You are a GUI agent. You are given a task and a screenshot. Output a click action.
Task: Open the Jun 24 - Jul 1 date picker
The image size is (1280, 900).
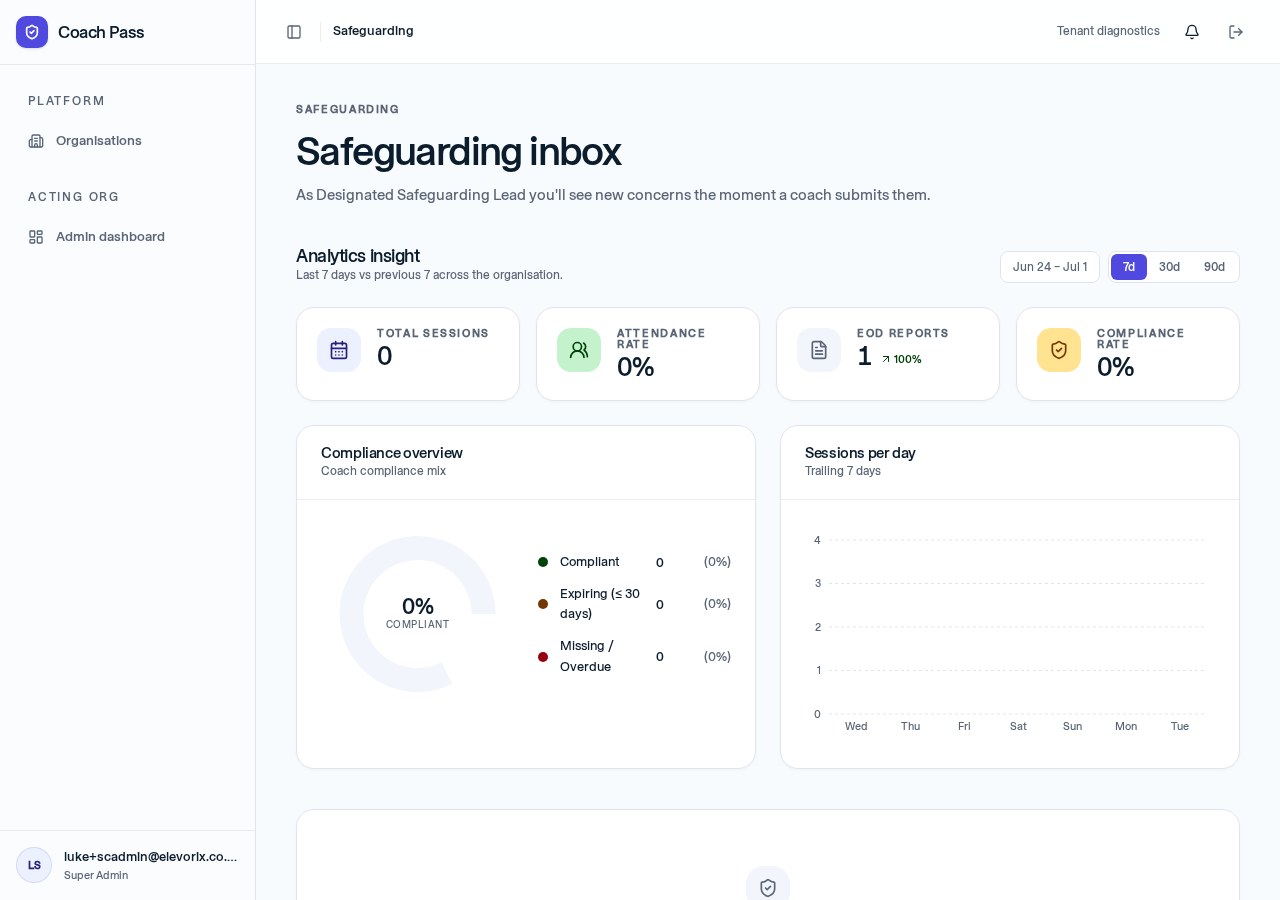point(1050,267)
